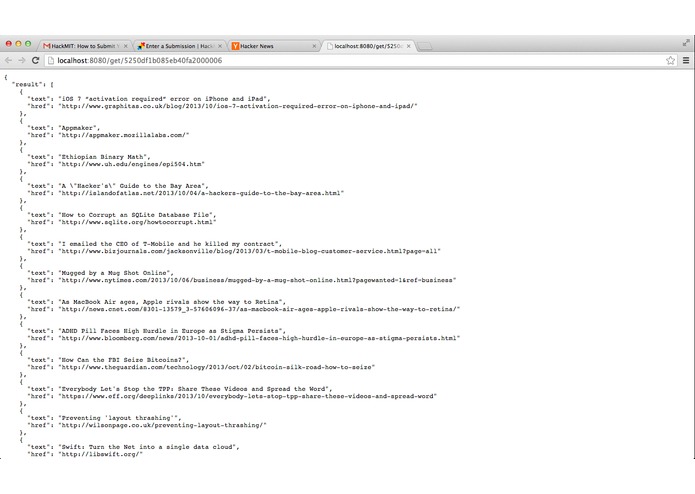Click the green zoom window button

(x=28, y=43)
